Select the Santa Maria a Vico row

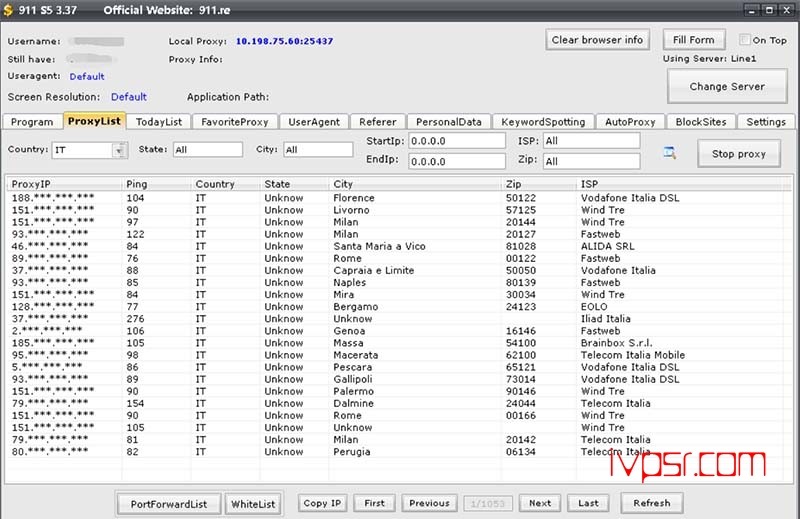[x=398, y=246]
